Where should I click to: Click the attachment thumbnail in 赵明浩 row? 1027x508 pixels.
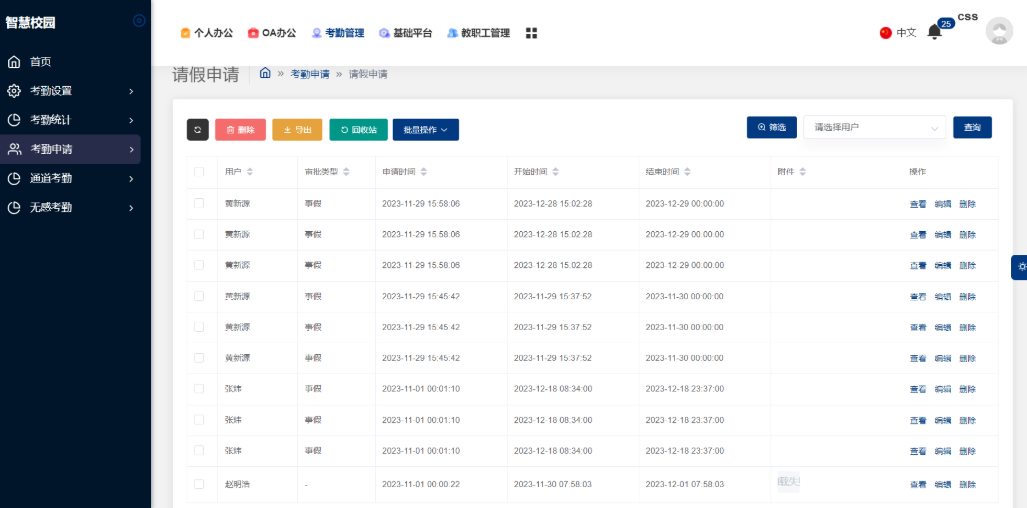pyautogui.click(x=789, y=482)
